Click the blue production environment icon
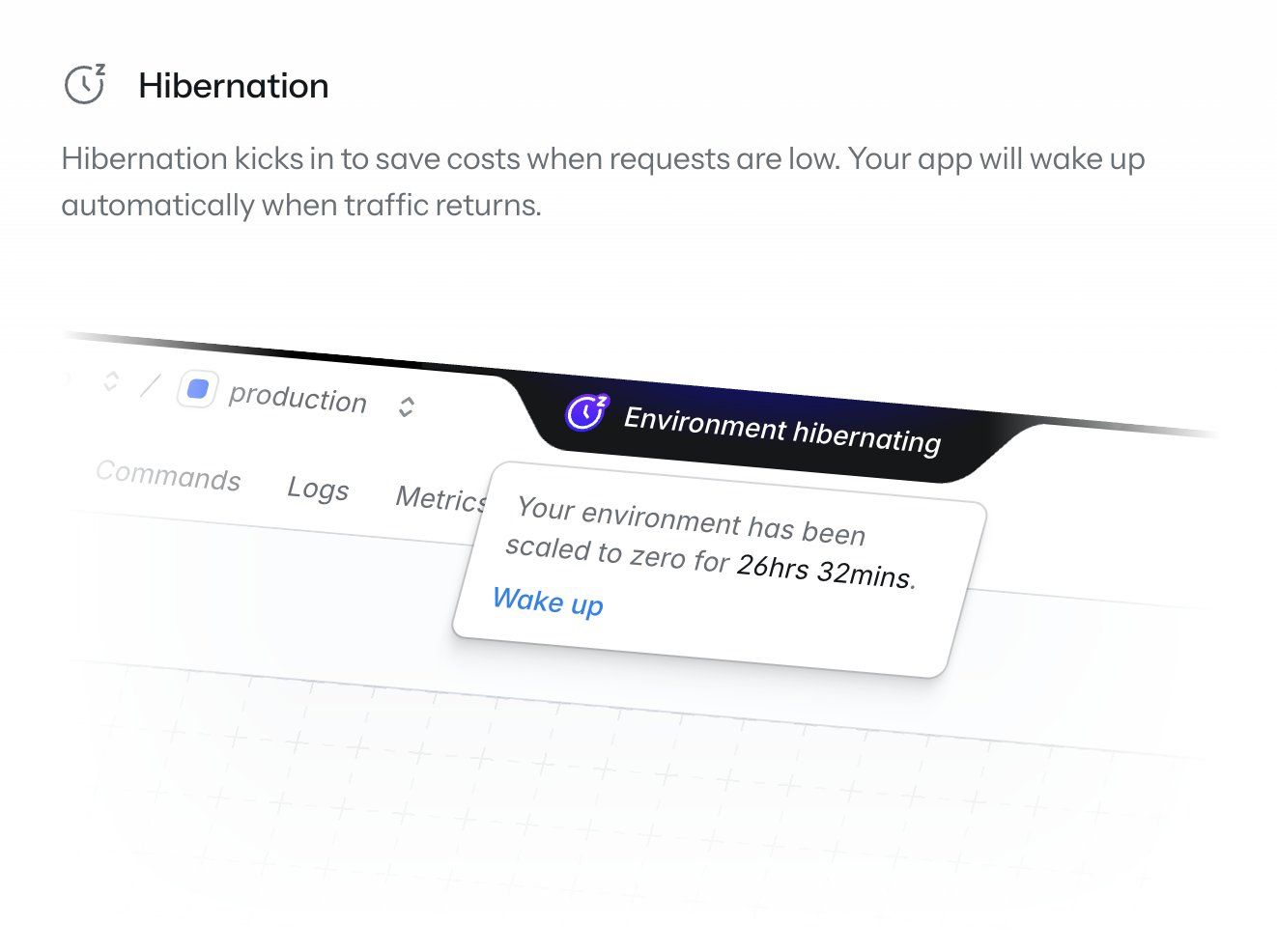The height and width of the screenshot is (952, 1277). click(198, 390)
